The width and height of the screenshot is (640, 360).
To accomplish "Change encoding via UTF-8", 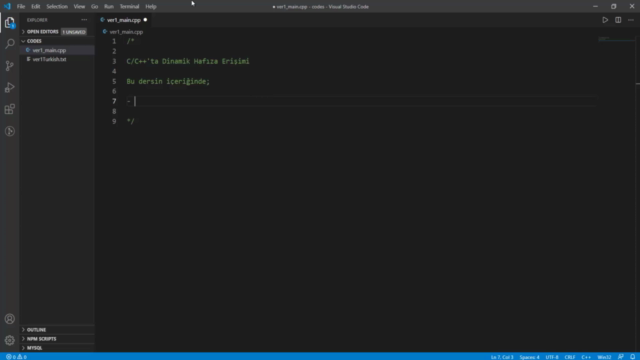I will pyautogui.click(x=552, y=357).
